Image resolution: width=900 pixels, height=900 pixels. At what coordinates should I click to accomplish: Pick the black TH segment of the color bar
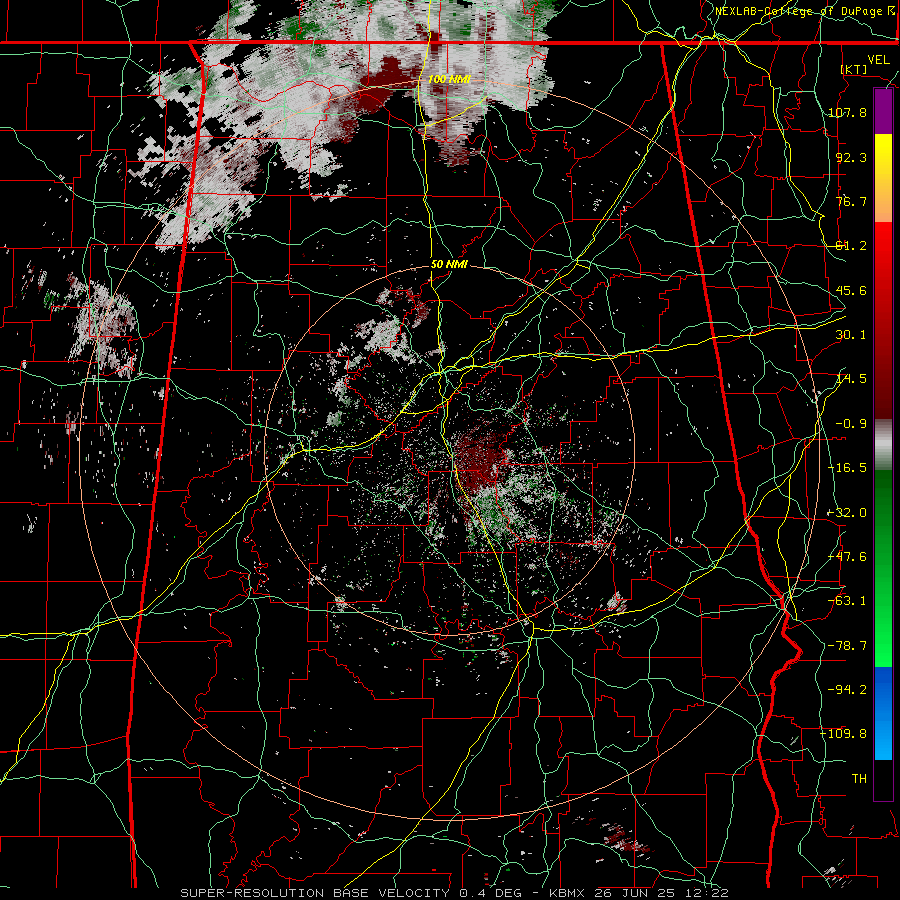click(883, 780)
